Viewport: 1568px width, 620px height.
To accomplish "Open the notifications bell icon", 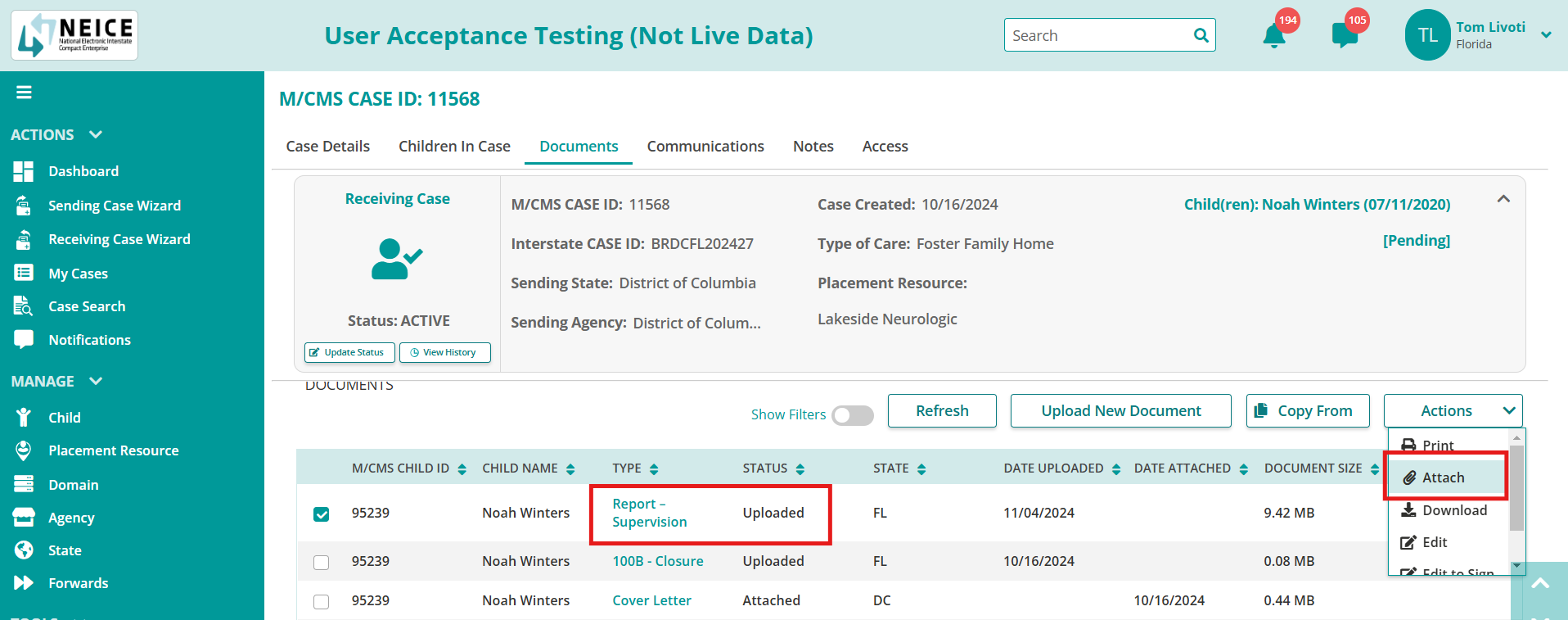I will [x=1273, y=36].
